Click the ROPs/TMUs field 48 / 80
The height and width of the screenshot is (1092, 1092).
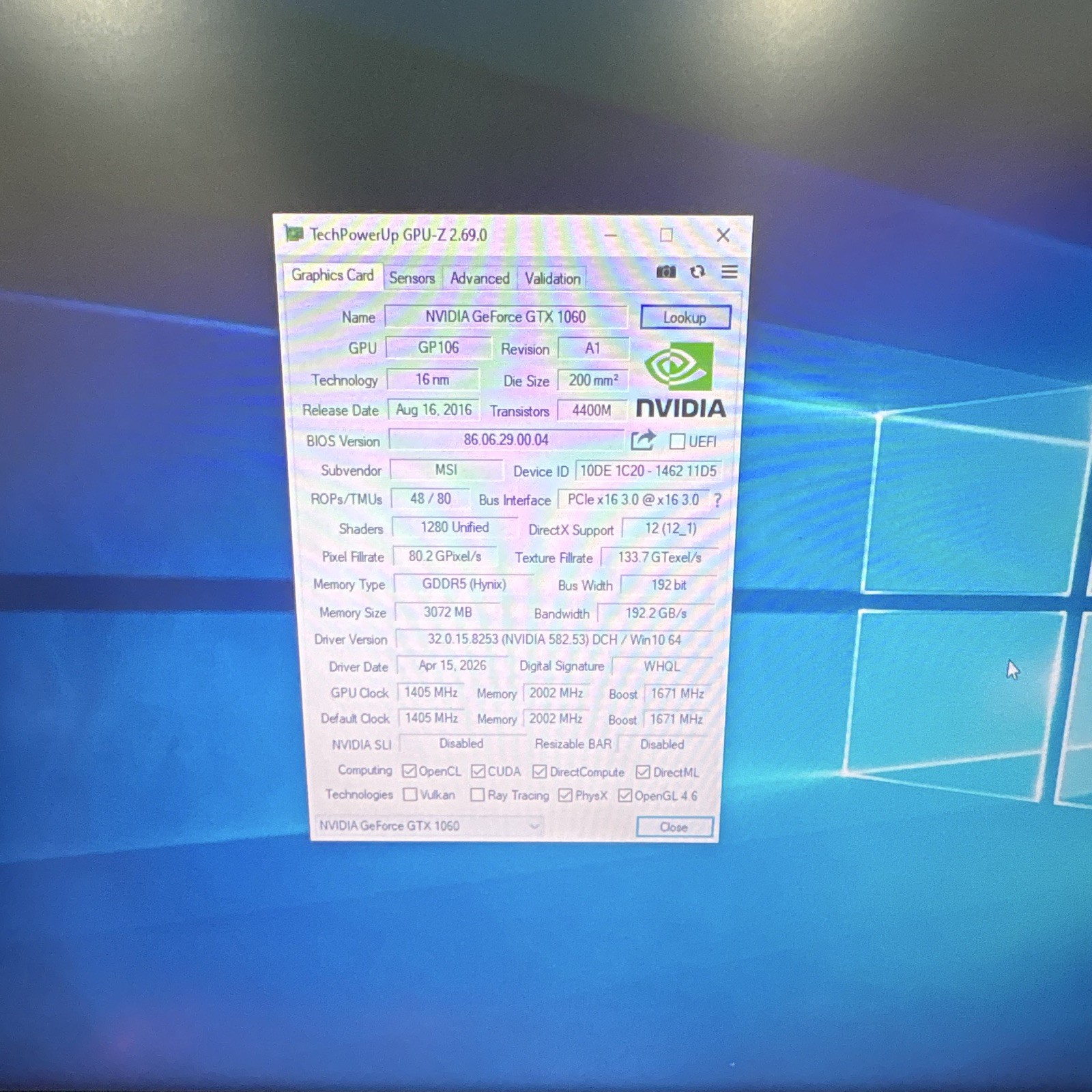coord(430,499)
